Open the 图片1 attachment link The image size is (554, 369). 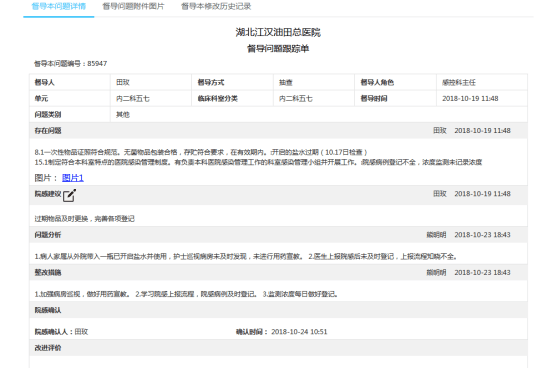coord(73,178)
